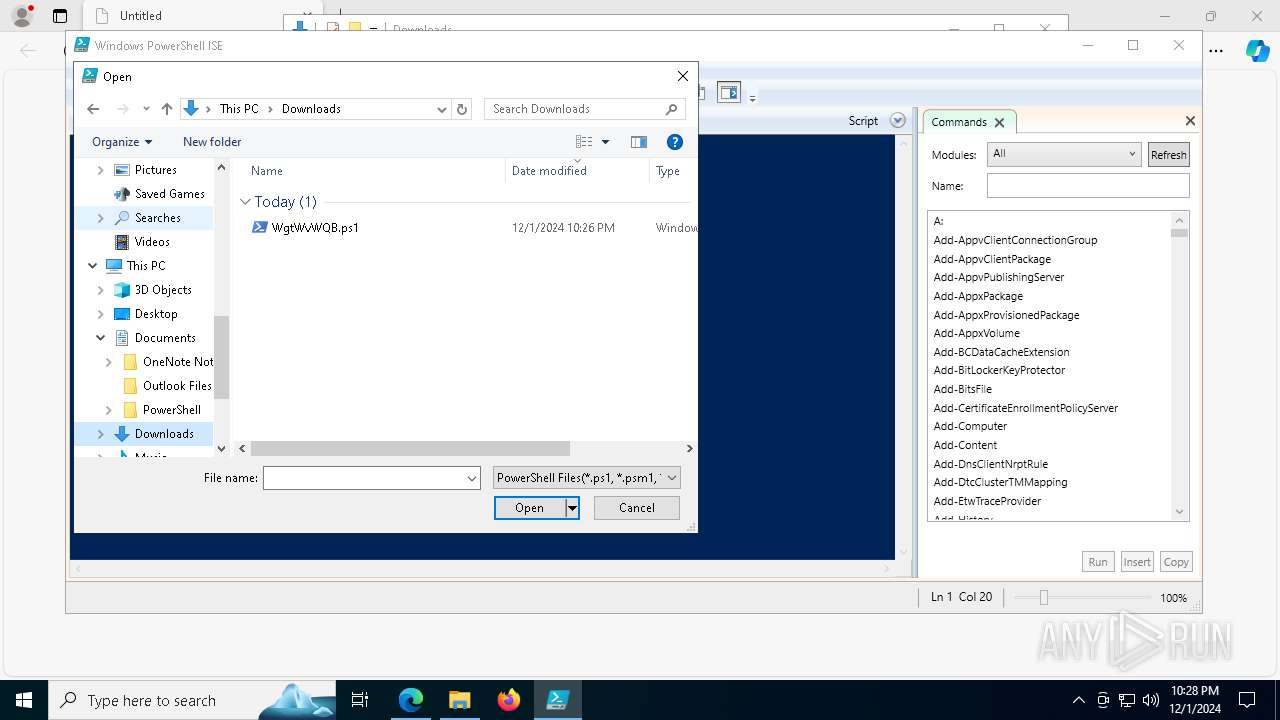Refresh the commands list

[1168, 155]
